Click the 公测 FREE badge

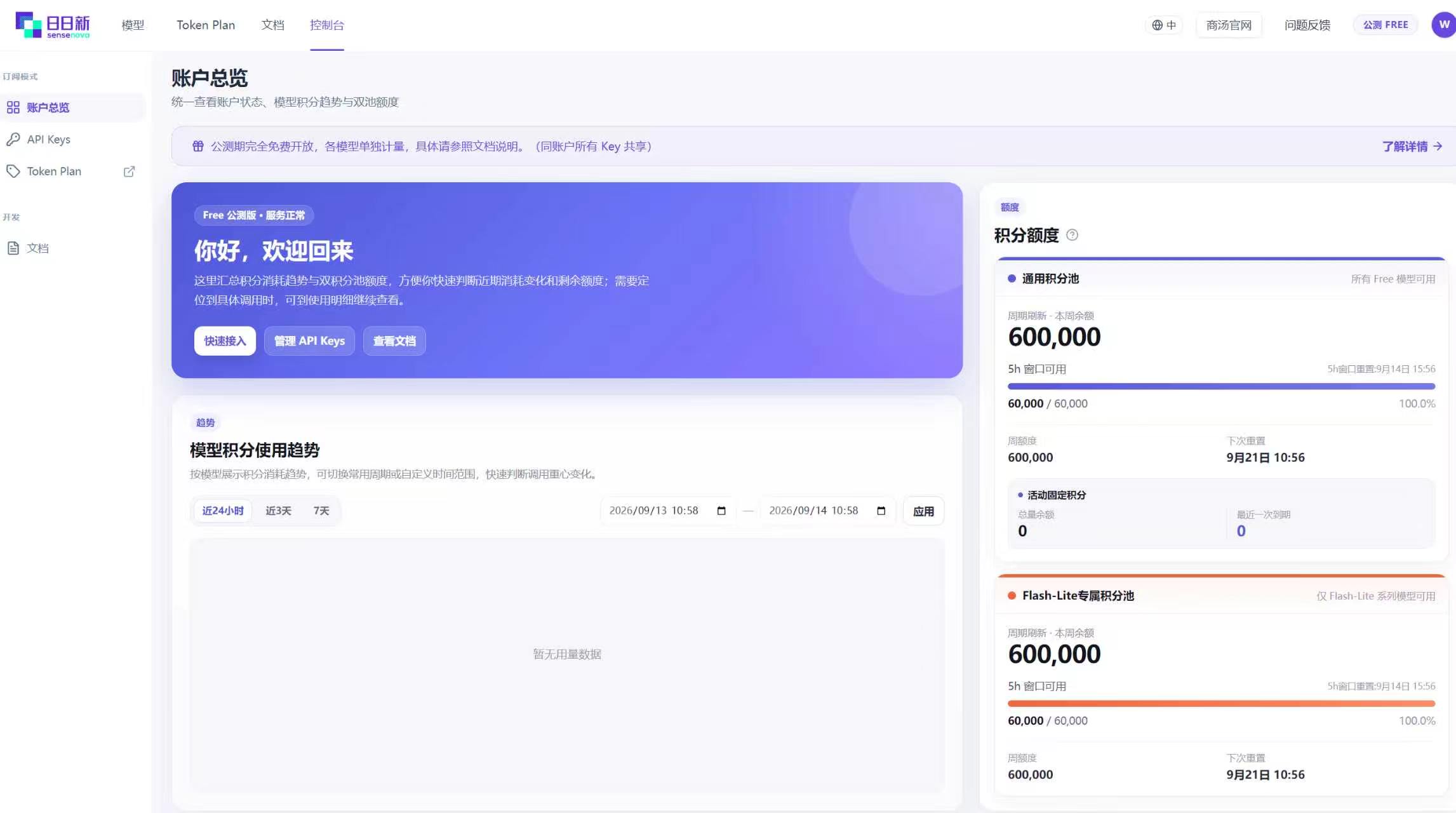click(x=1386, y=25)
